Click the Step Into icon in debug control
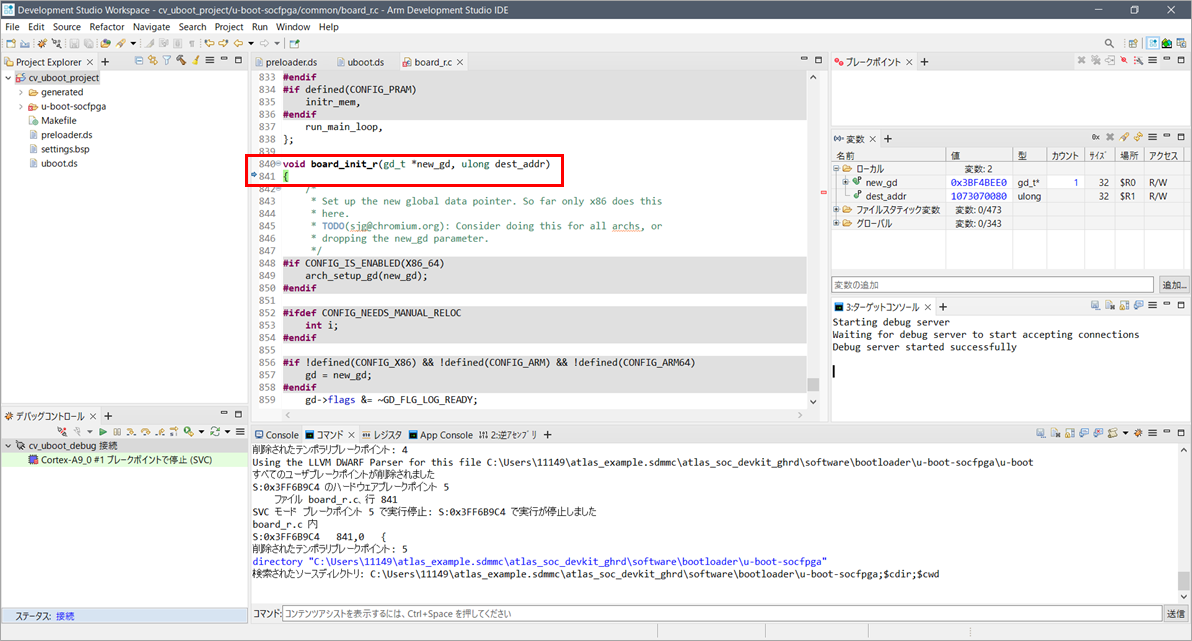1192x641 pixels. pyautogui.click(x=132, y=431)
